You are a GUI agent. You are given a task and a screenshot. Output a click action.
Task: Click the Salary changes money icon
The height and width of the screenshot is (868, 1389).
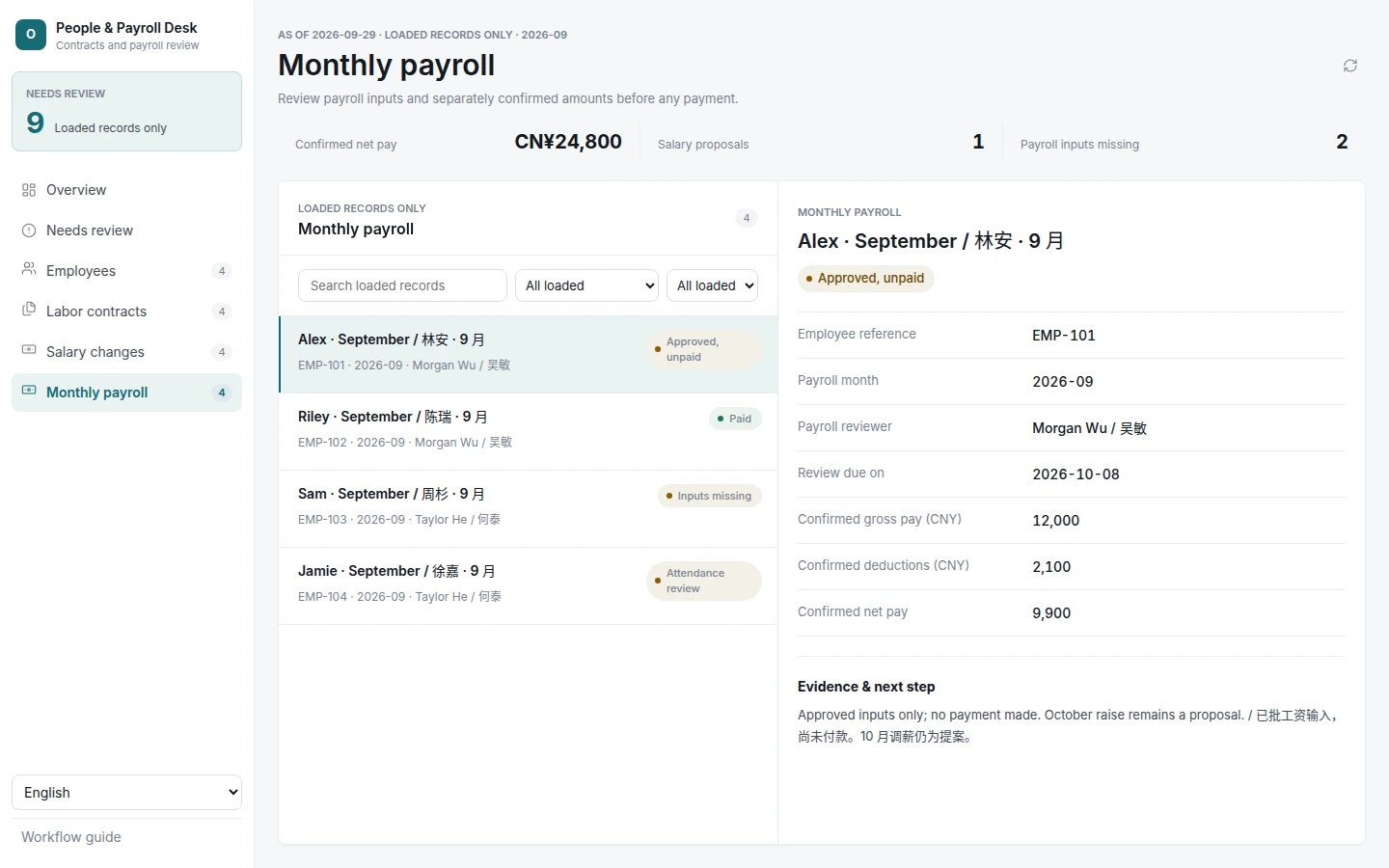coord(29,350)
